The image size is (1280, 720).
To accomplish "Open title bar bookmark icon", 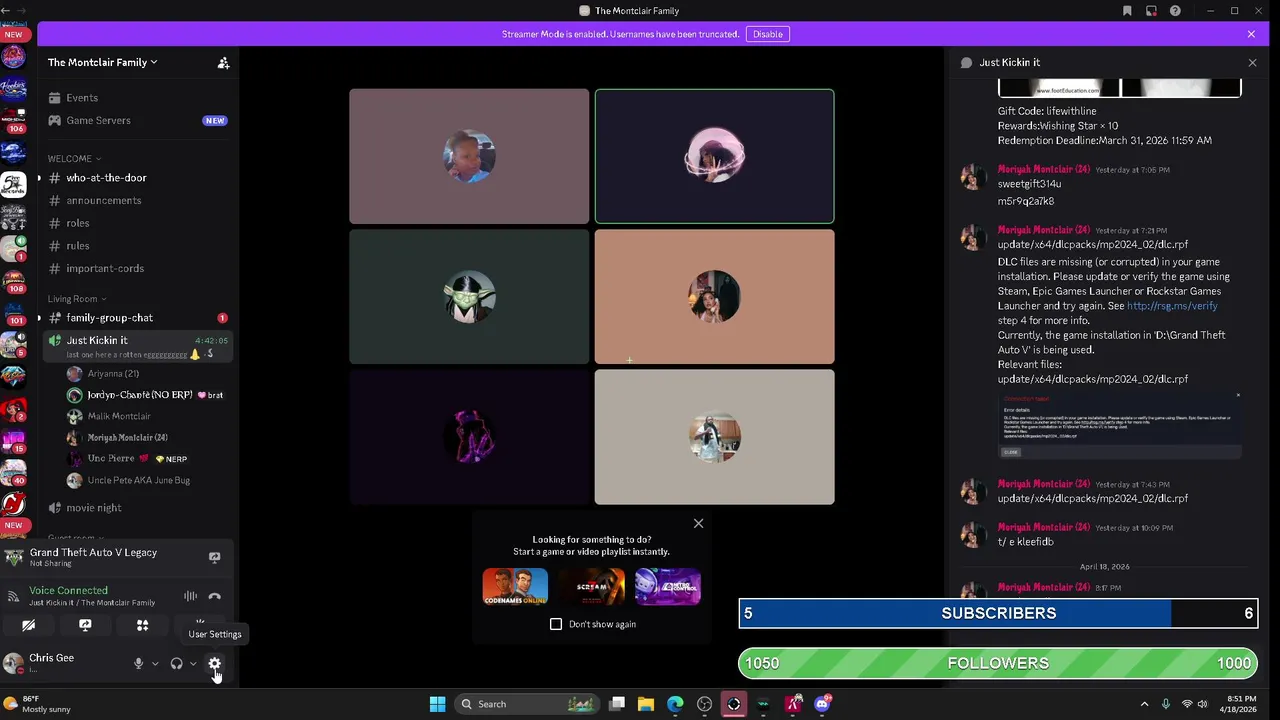I will click(1127, 11).
